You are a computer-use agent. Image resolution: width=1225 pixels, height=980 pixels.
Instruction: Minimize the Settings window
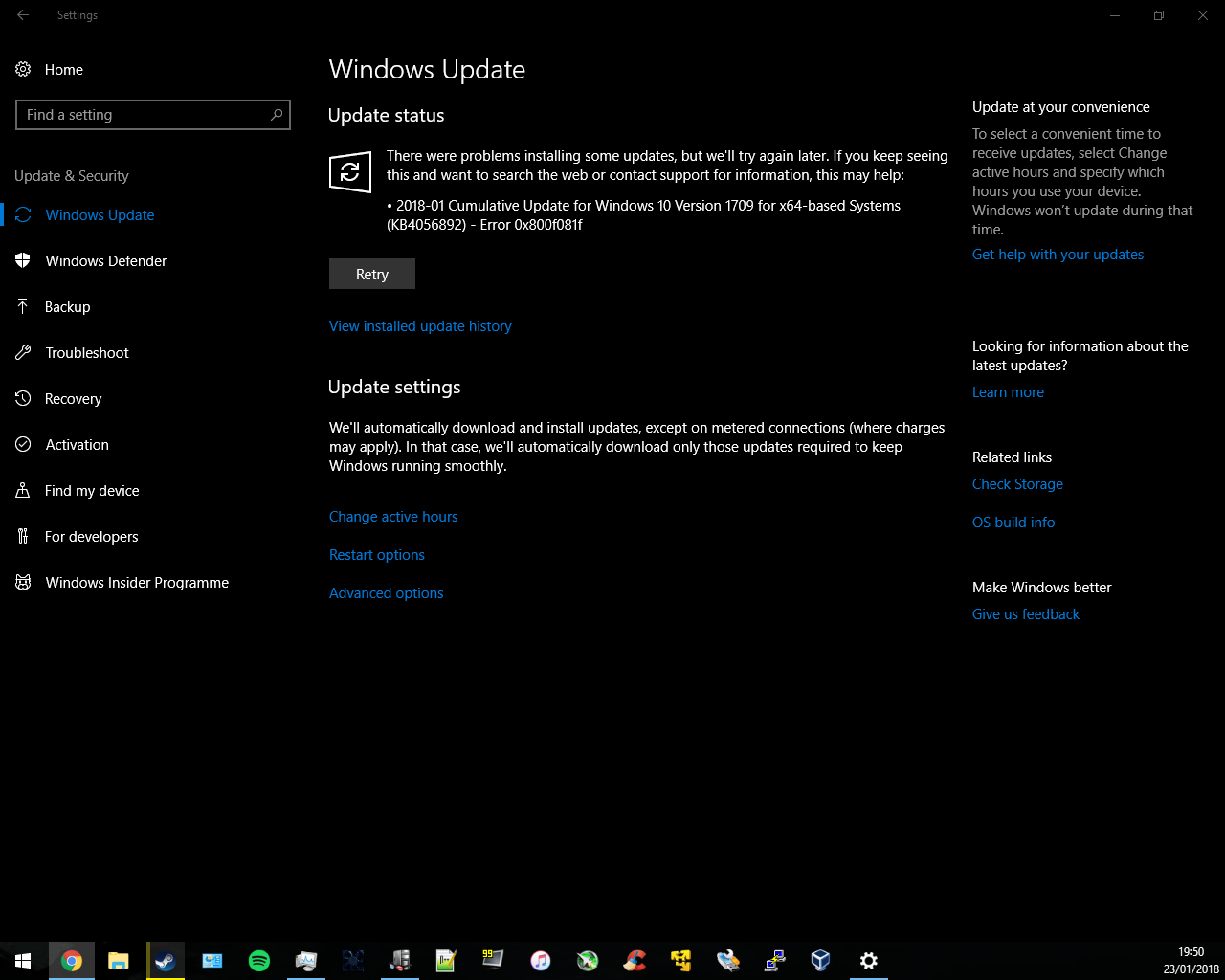(x=1115, y=15)
